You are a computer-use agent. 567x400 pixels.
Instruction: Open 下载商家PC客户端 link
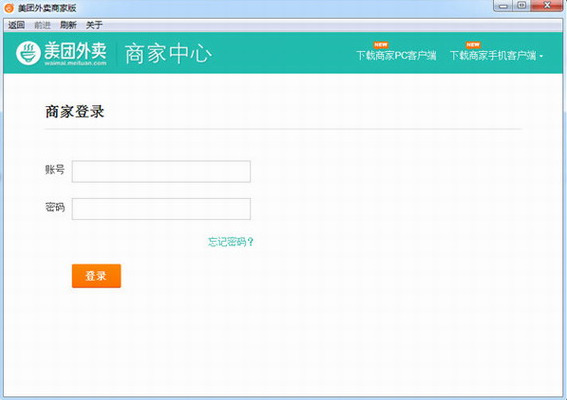click(396, 56)
